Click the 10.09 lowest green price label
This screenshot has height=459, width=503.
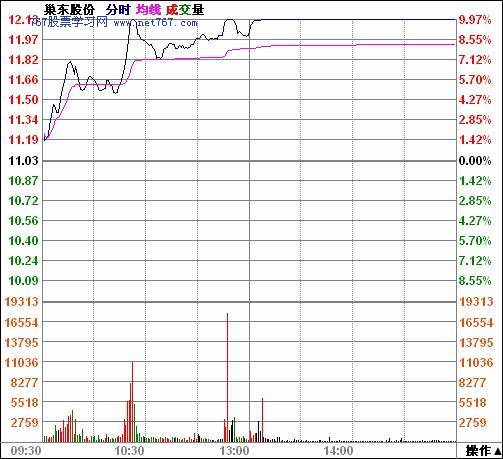(x=23, y=281)
